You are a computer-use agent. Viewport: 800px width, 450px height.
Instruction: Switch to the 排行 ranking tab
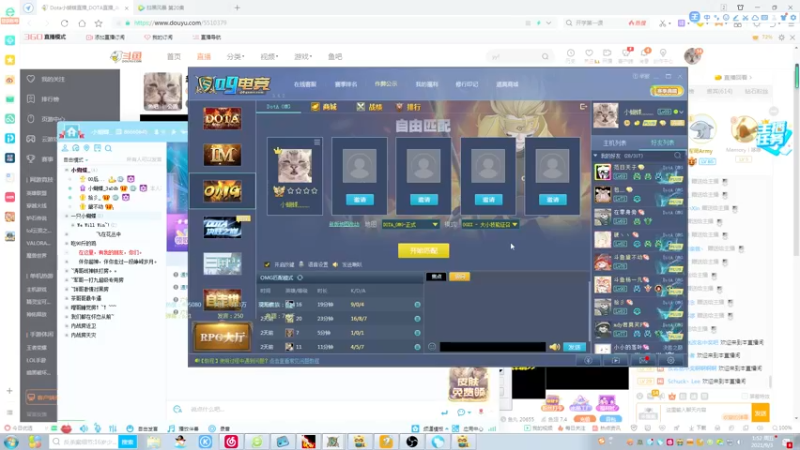[x=409, y=107]
